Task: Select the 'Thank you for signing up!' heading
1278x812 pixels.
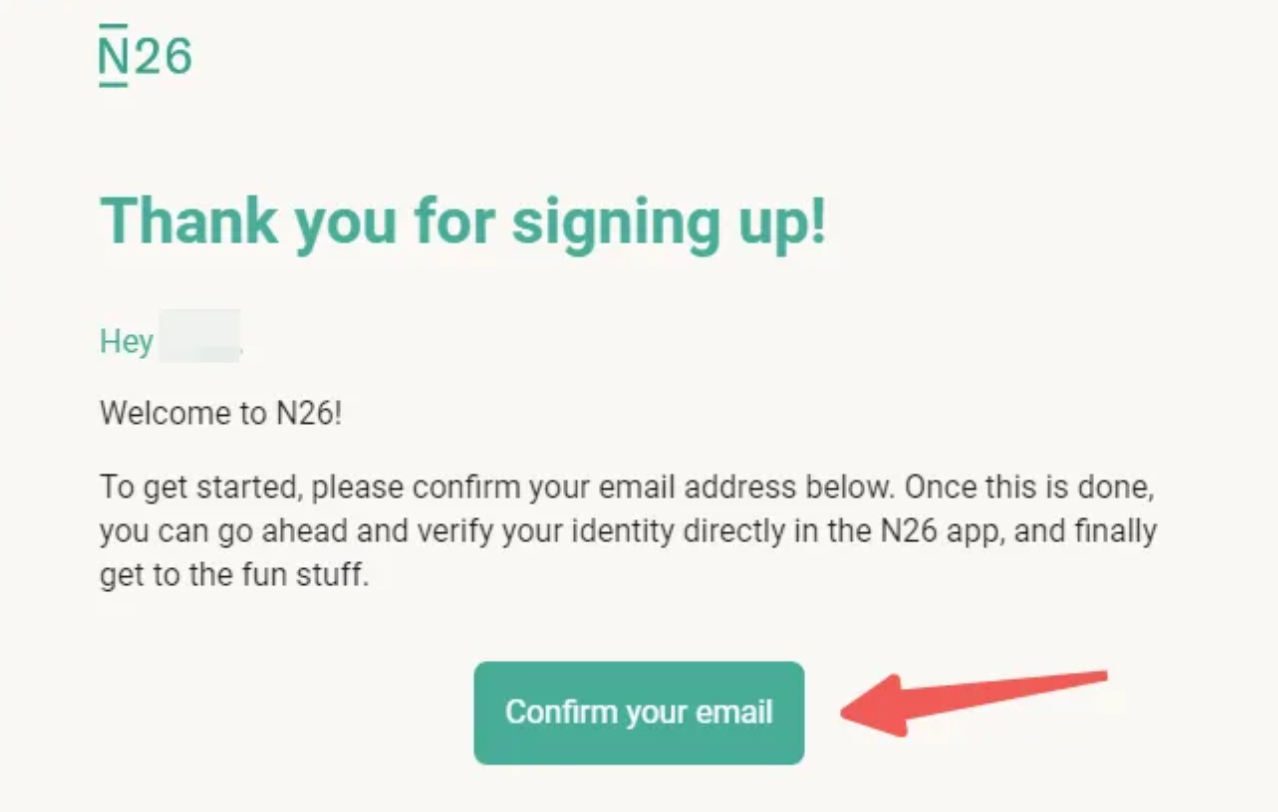Action: tap(464, 222)
